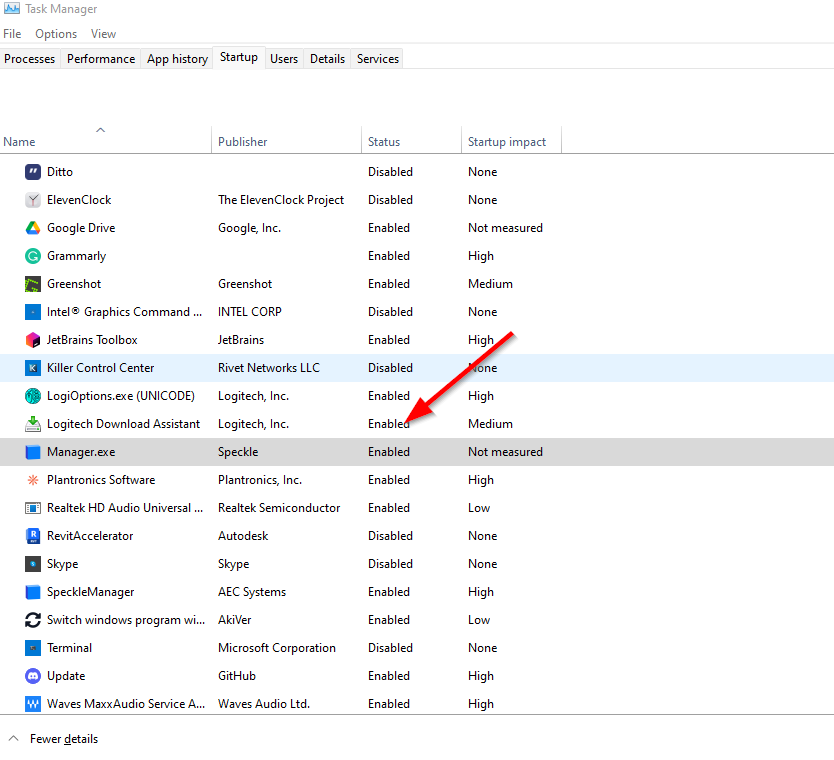Click the Rivet Networks LLC publisher cell
Screen dimensions: 834x760
(x=269, y=368)
